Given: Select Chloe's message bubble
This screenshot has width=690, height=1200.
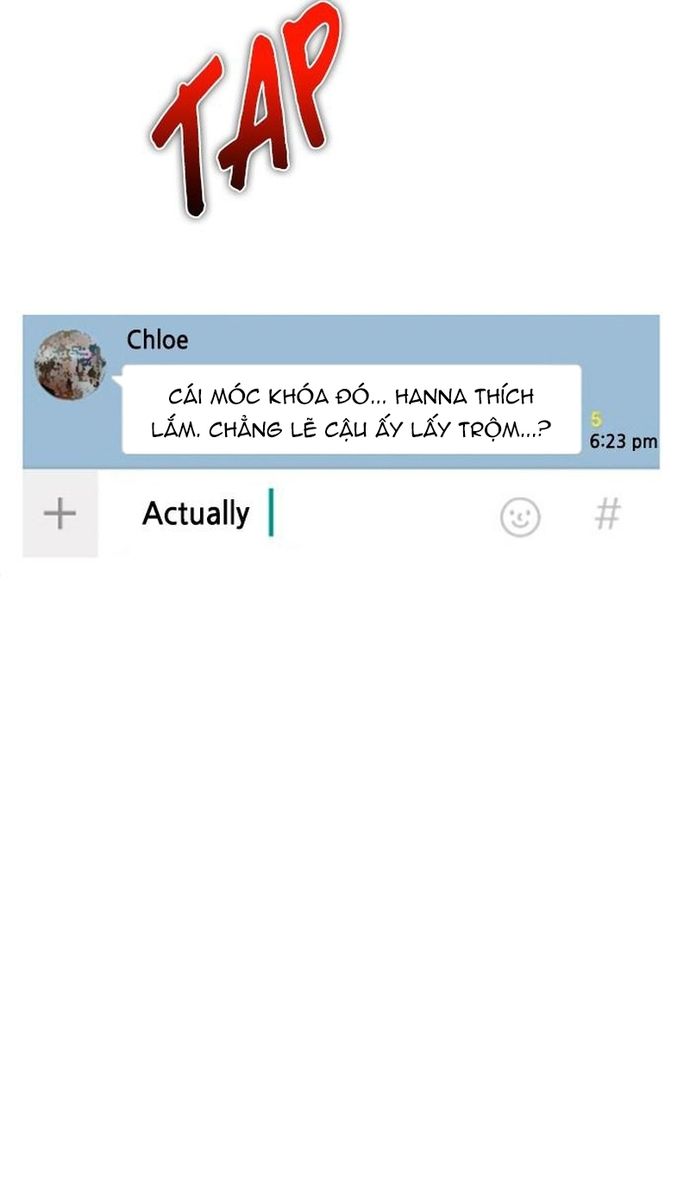Looking at the screenshot, I should (351, 410).
